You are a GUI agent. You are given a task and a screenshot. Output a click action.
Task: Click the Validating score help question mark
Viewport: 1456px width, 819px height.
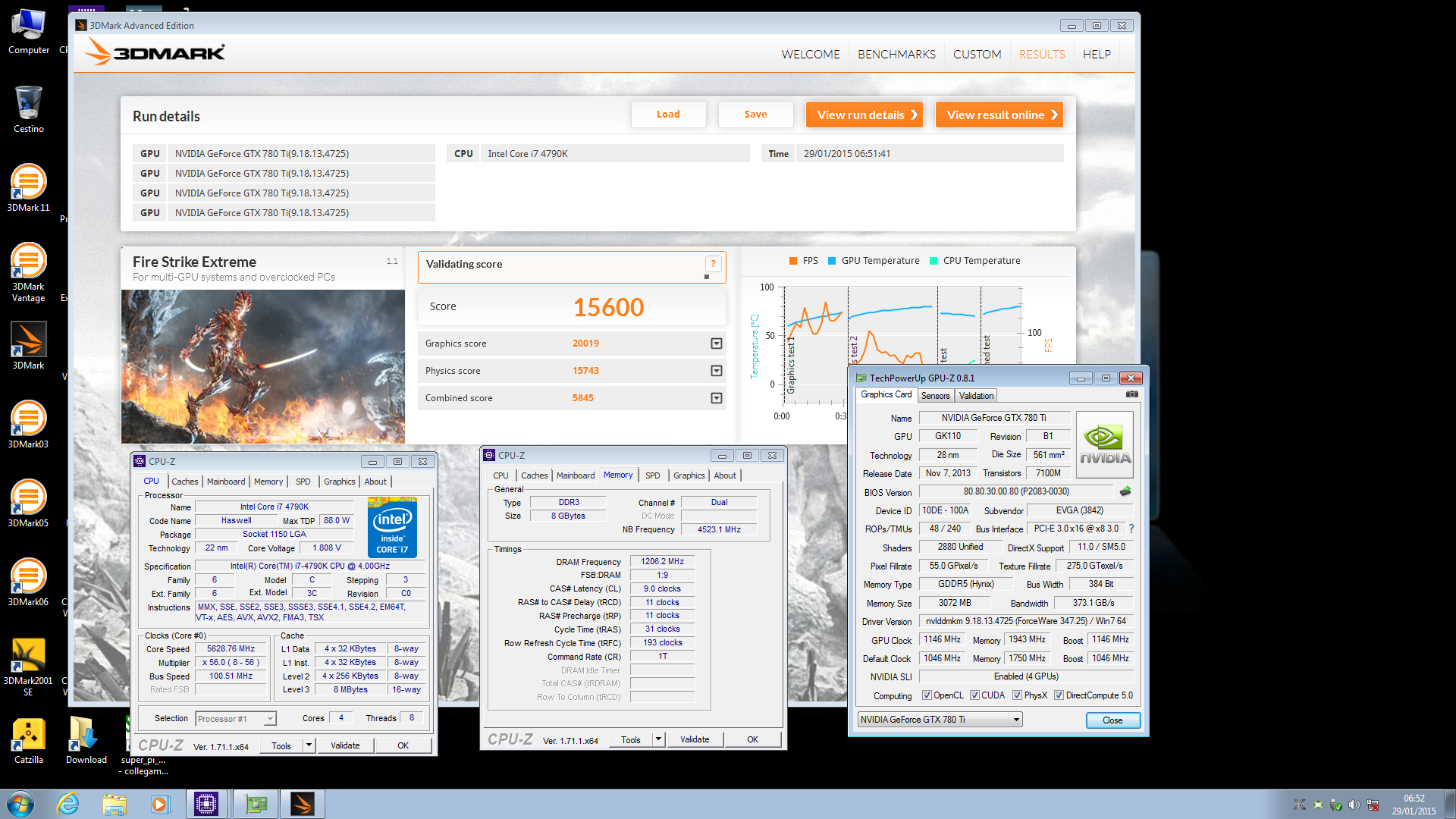[x=713, y=263]
